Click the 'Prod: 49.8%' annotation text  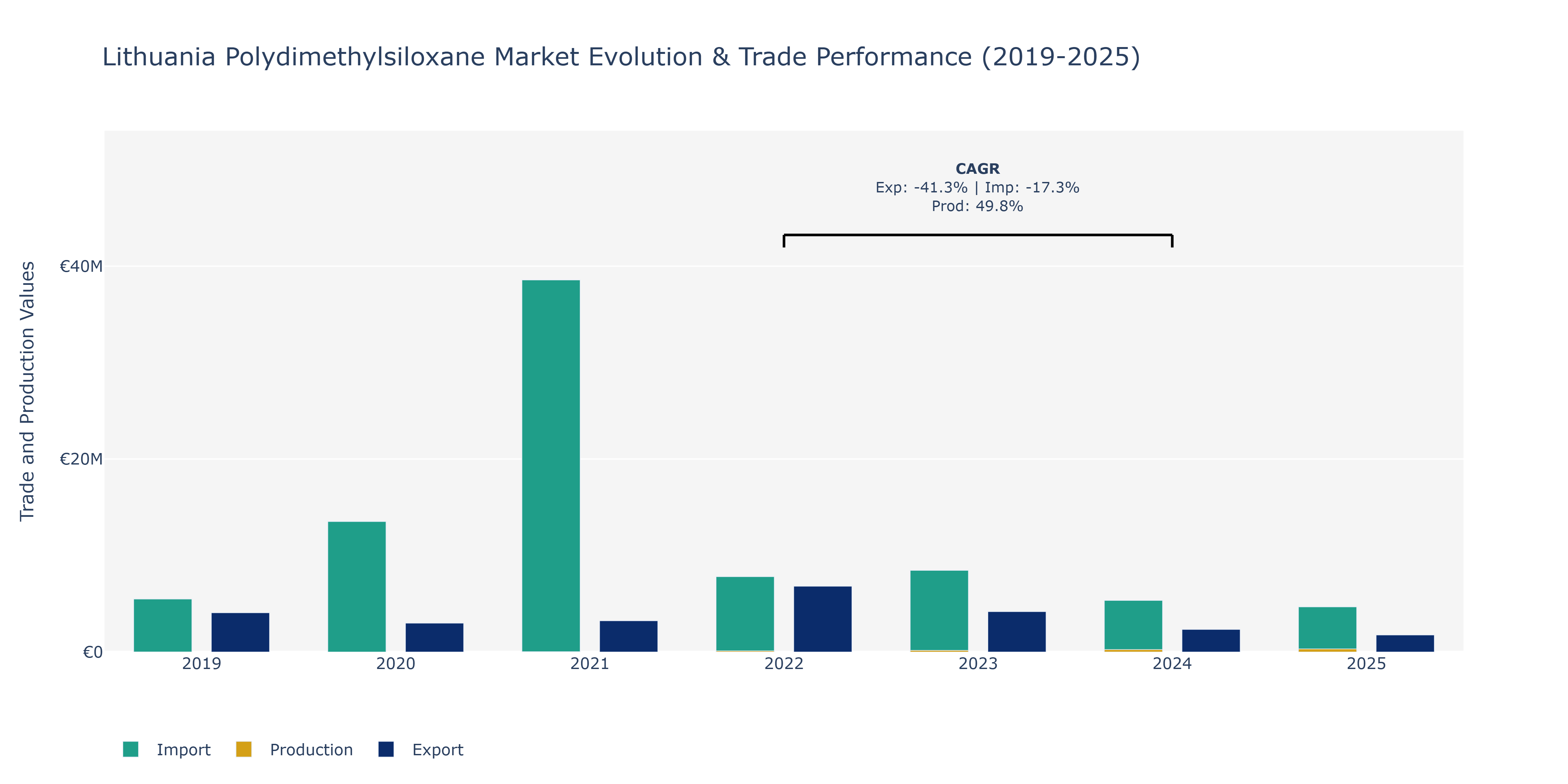pos(978,206)
